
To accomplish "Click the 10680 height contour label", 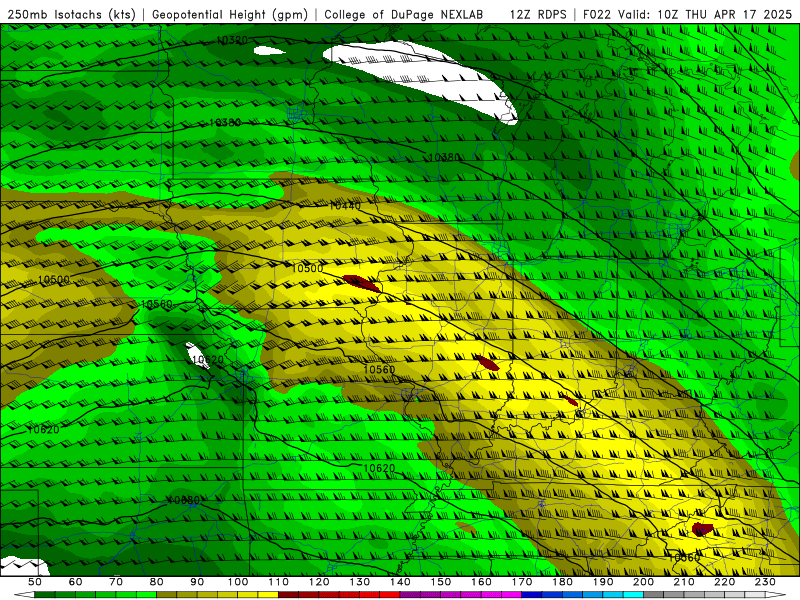I will pyautogui.click(x=184, y=501).
